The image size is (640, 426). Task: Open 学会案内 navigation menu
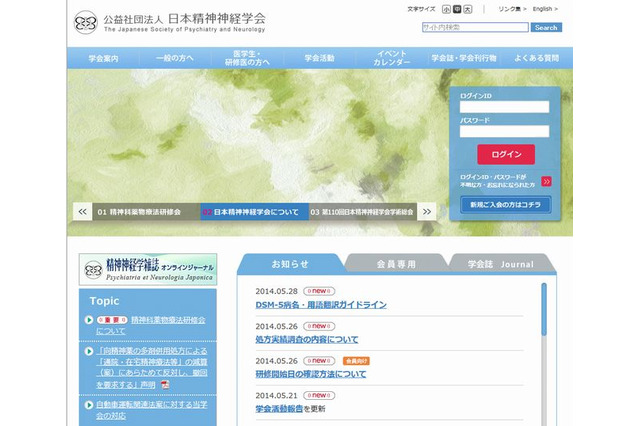click(103, 58)
